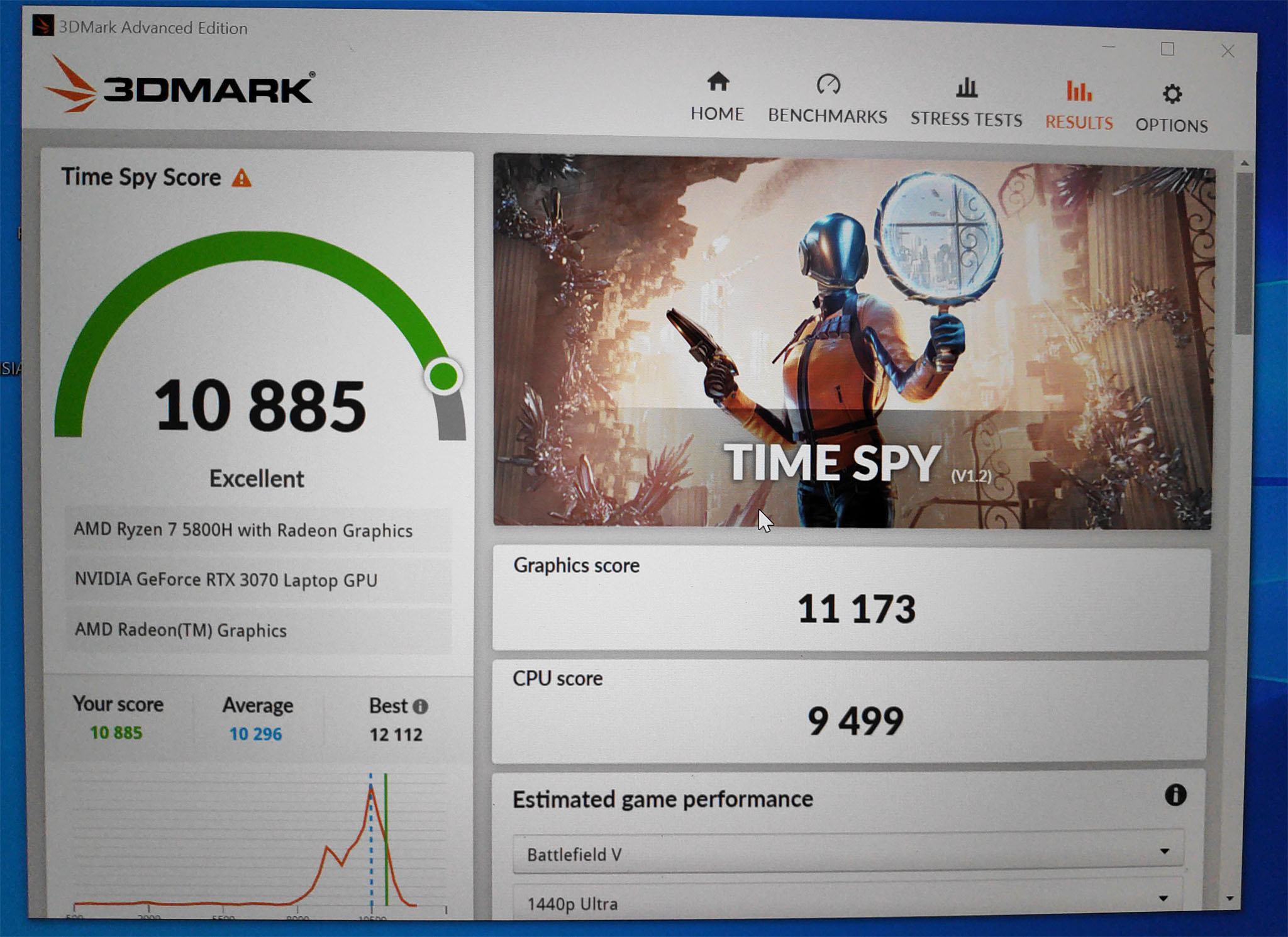Click the 3DMark app icon in title bar
The image size is (1288, 937).
(x=43, y=26)
